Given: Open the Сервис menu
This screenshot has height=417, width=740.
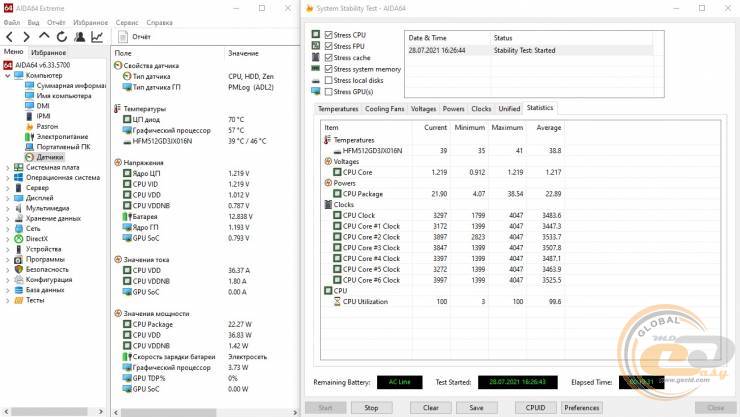Looking at the screenshot, I should click(127, 22).
